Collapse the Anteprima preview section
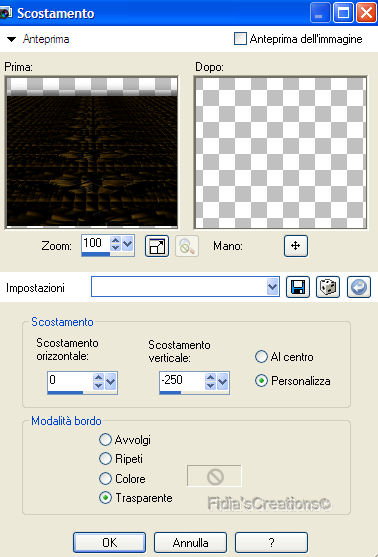The width and height of the screenshot is (378, 557). click(x=12, y=39)
